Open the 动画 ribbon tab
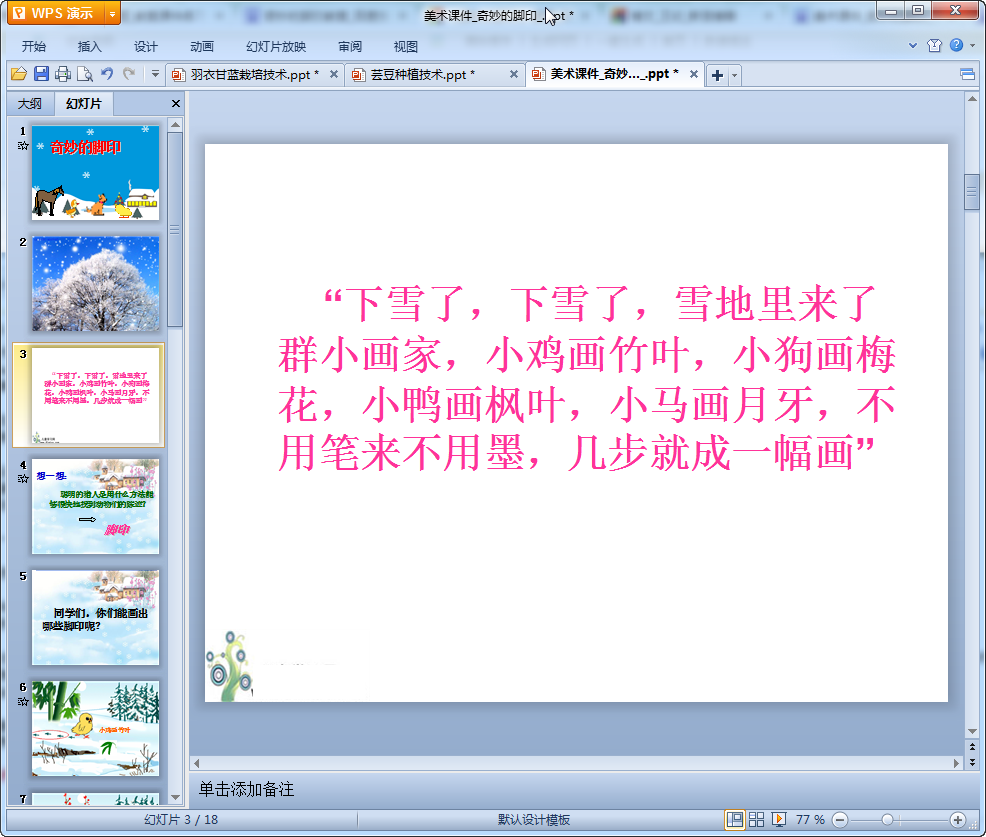The image size is (986, 837). click(202, 46)
